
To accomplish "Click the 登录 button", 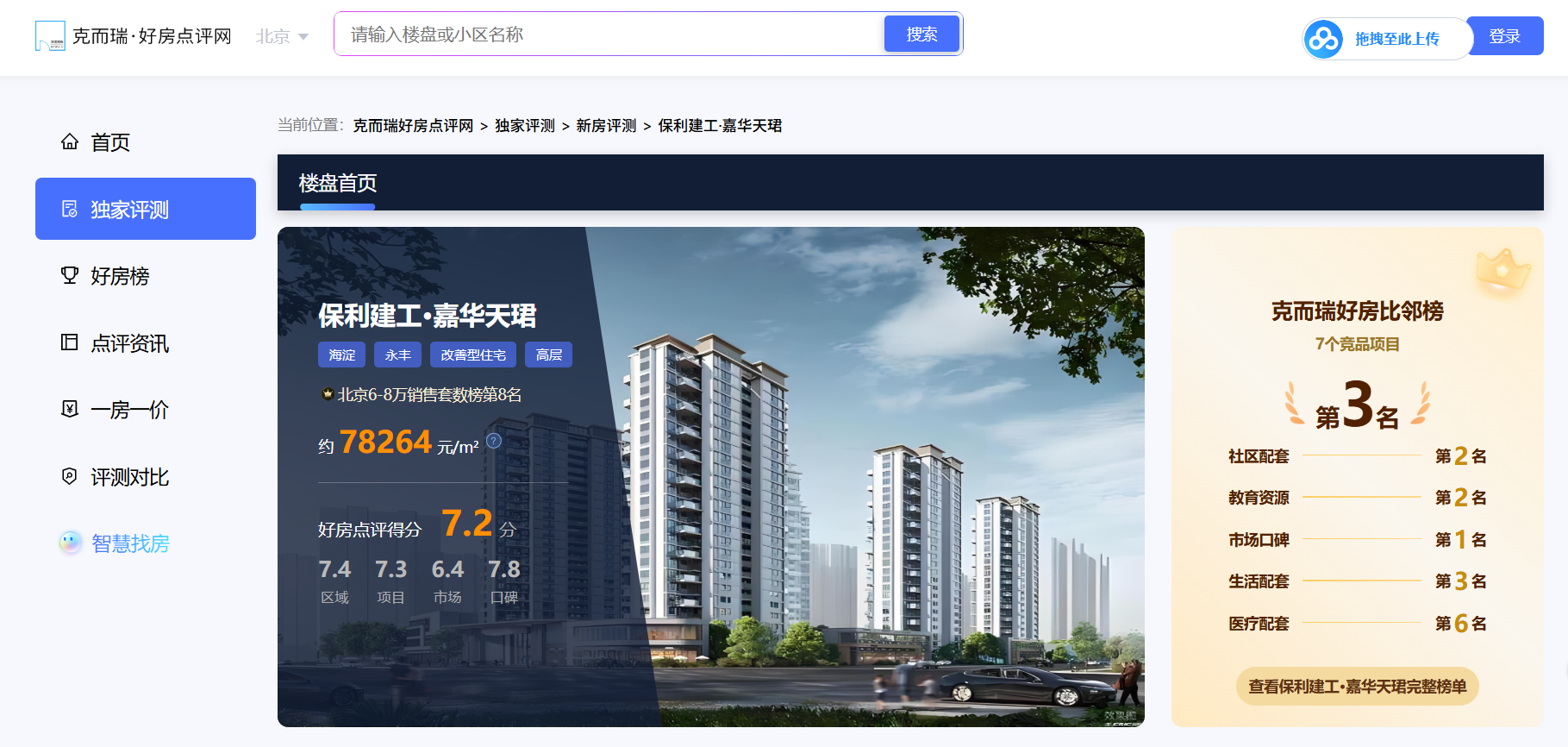I will tap(1505, 36).
